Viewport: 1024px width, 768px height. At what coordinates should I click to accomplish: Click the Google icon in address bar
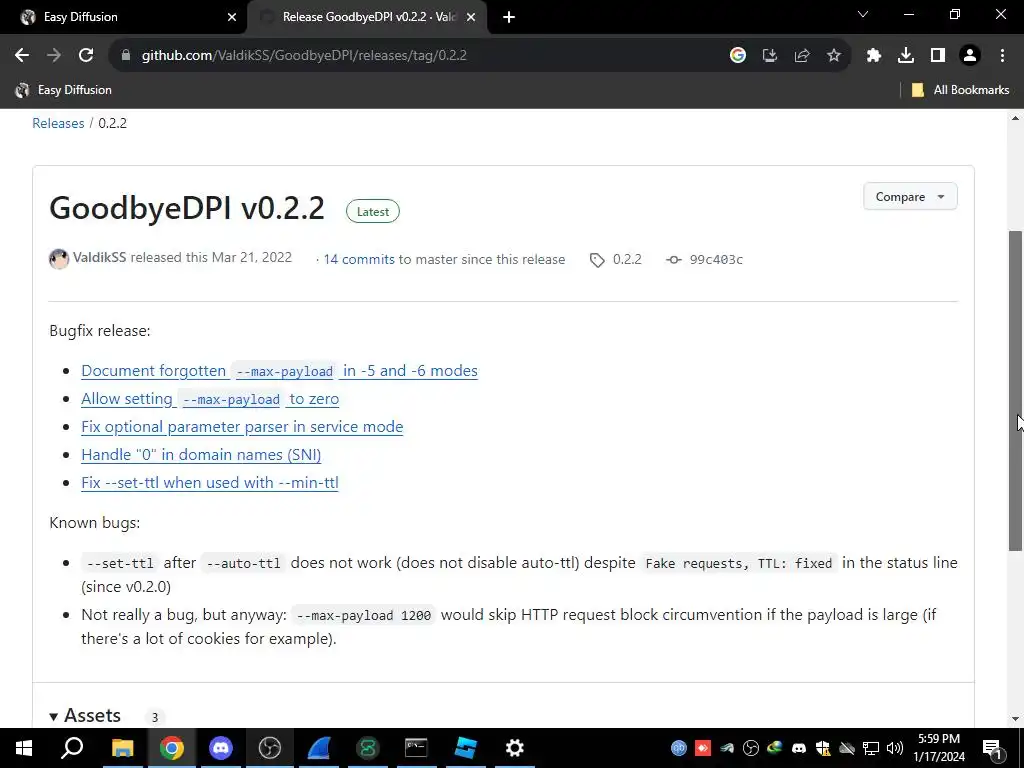point(738,56)
